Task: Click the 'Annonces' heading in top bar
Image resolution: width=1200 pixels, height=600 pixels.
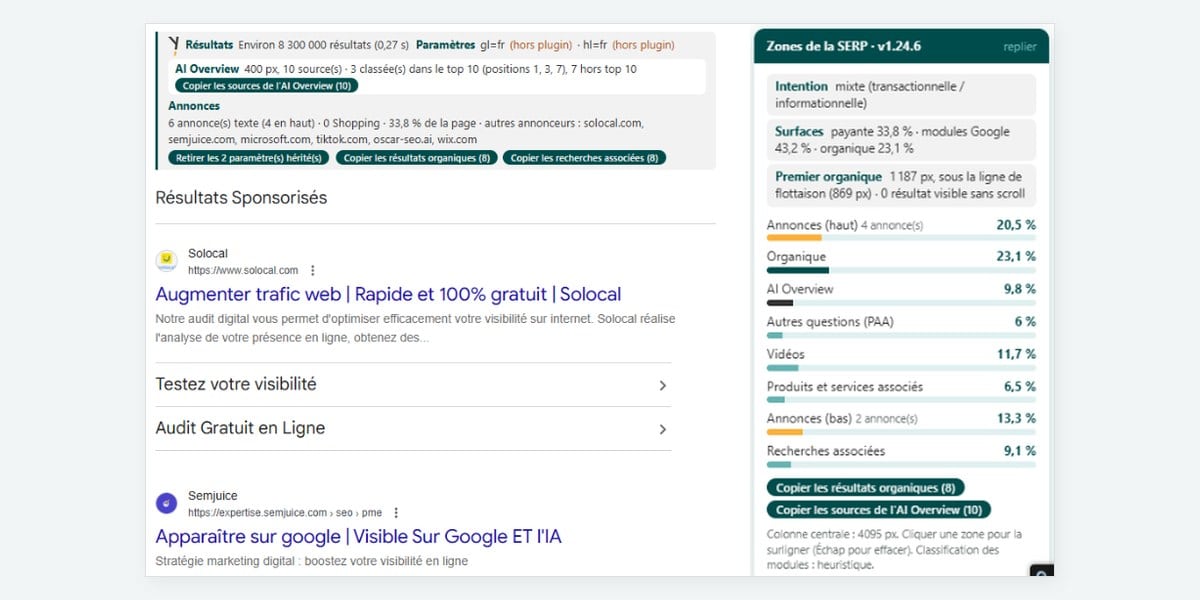Action: coord(194,106)
